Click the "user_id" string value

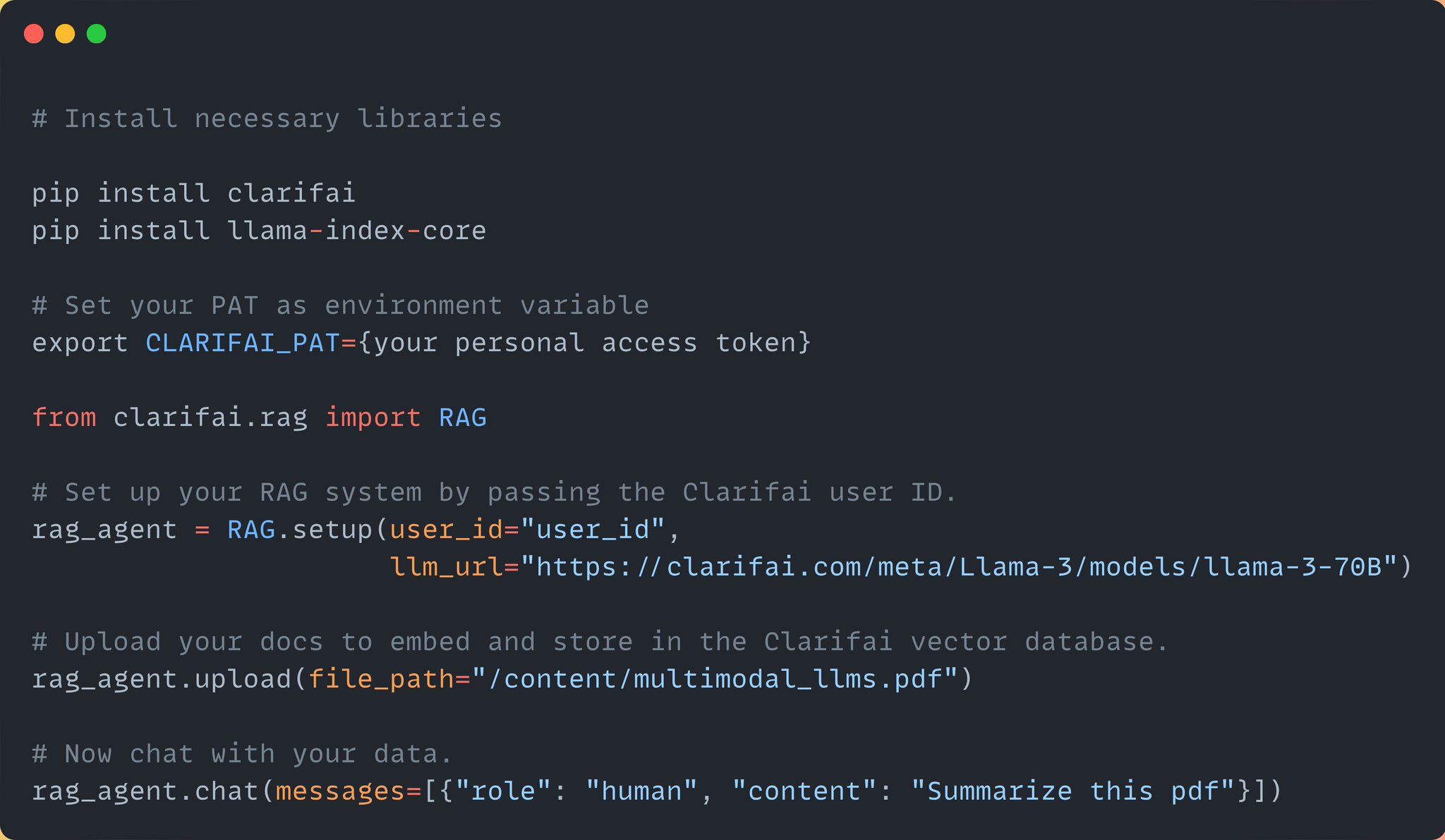click(x=593, y=530)
